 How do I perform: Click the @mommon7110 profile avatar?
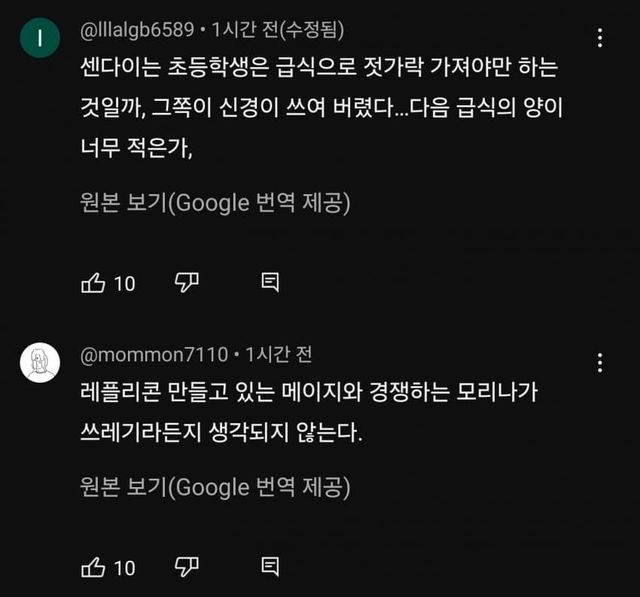(40, 361)
